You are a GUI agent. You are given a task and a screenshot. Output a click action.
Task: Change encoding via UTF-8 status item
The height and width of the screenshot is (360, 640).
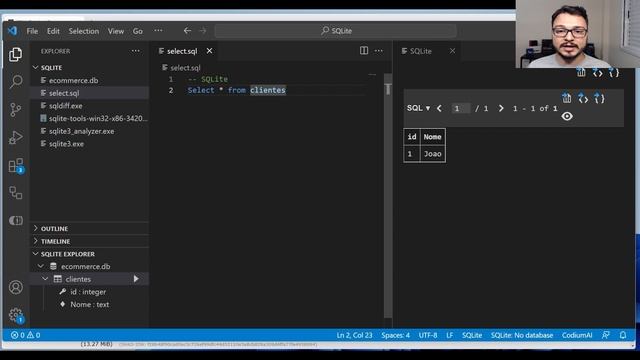(428, 335)
